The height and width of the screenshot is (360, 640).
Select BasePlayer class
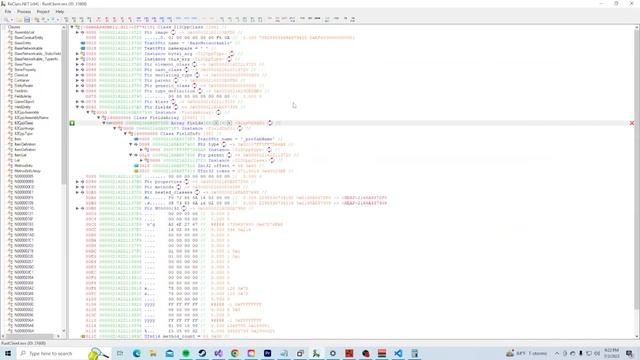click(23, 64)
